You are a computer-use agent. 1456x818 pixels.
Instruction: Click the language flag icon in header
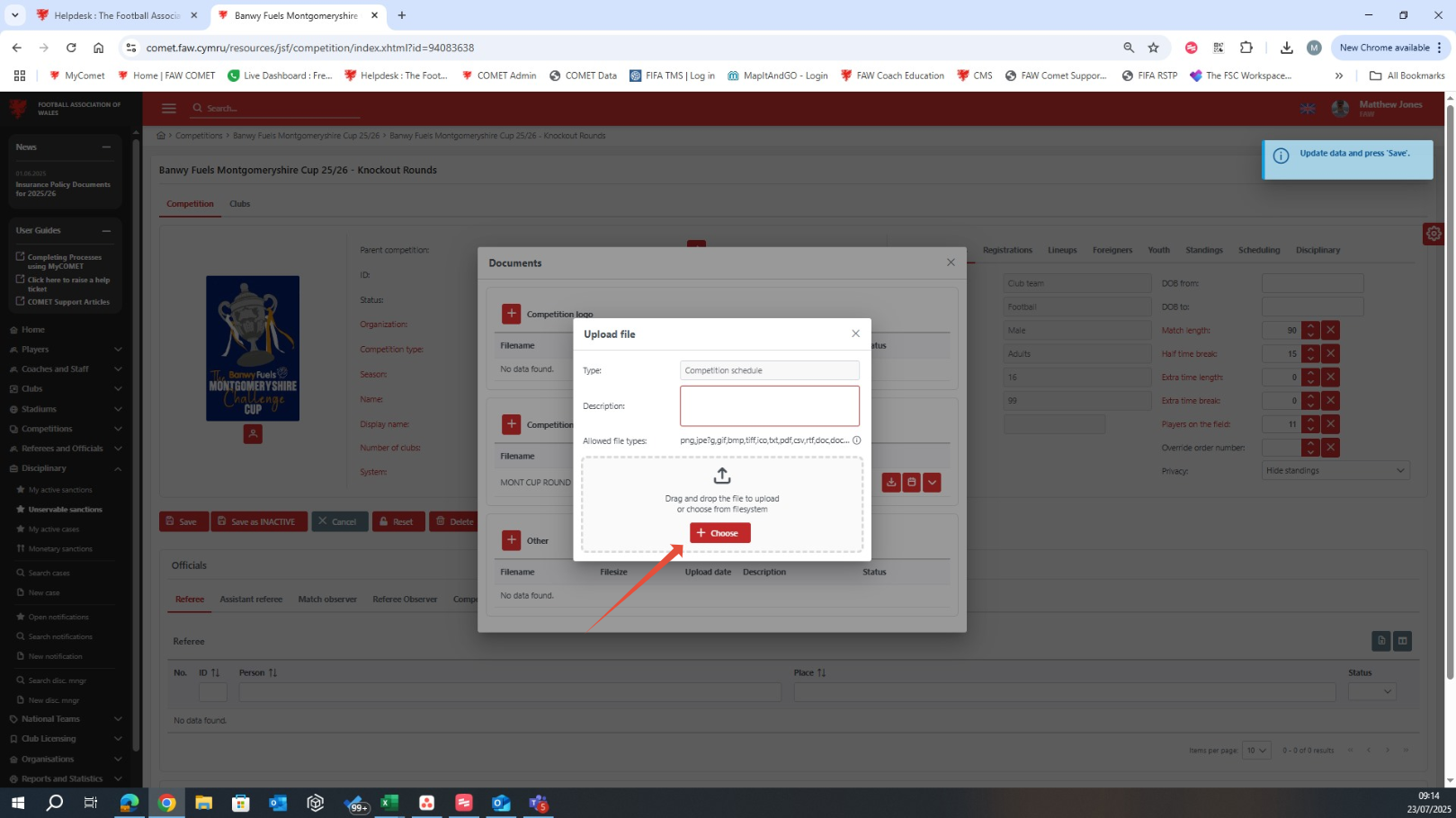[1308, 109]
